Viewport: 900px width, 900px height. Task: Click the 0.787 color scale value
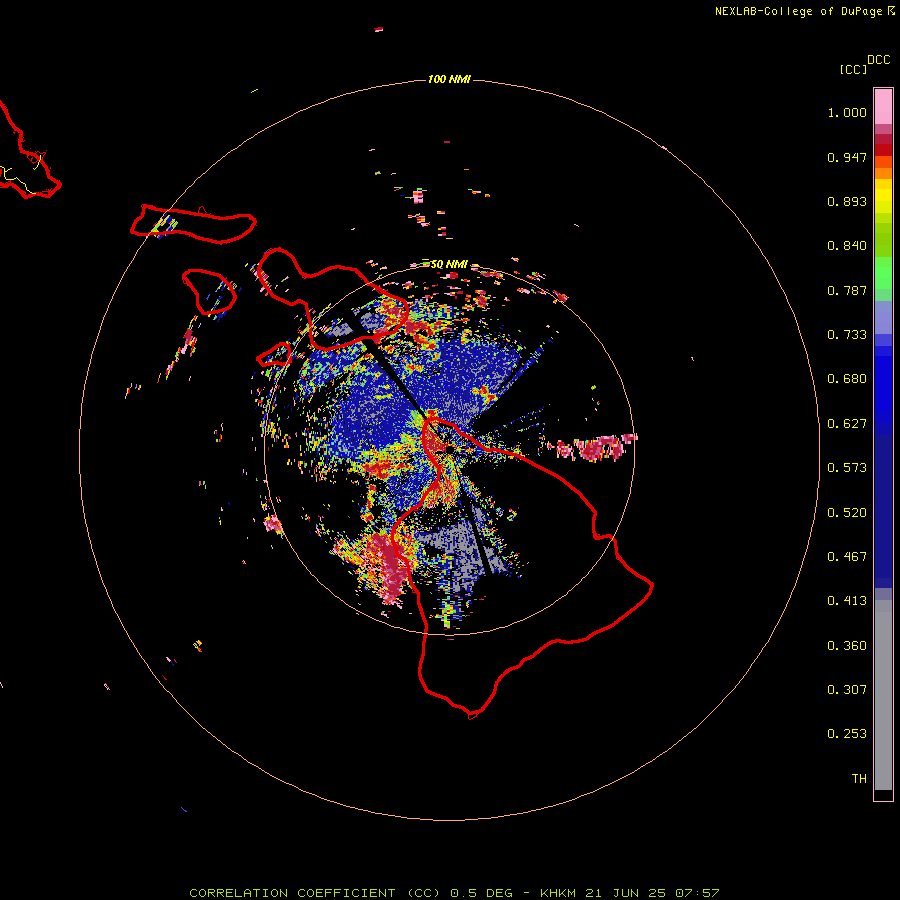847,290
